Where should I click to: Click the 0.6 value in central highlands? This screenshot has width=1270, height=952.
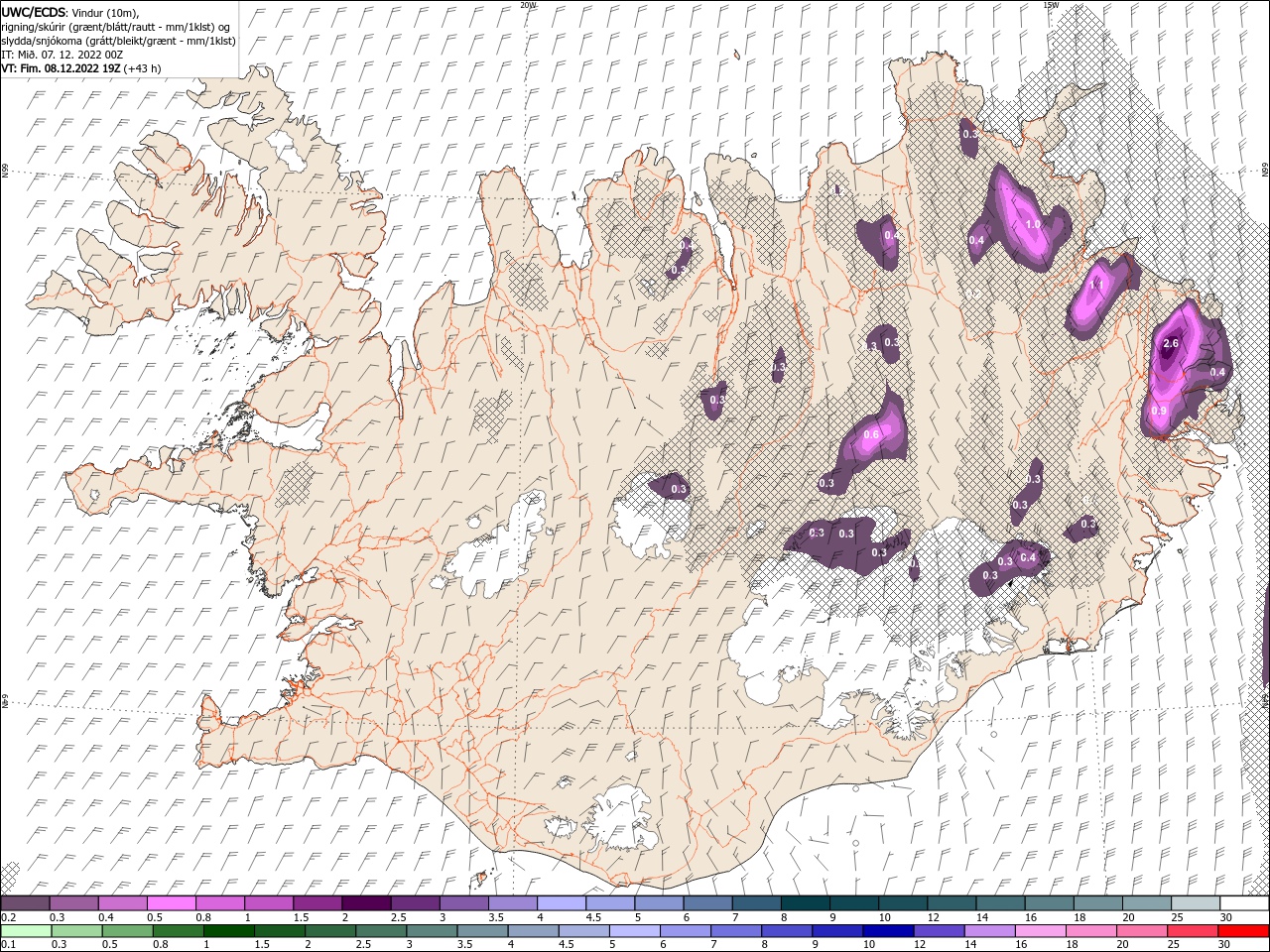pos(872,434)
